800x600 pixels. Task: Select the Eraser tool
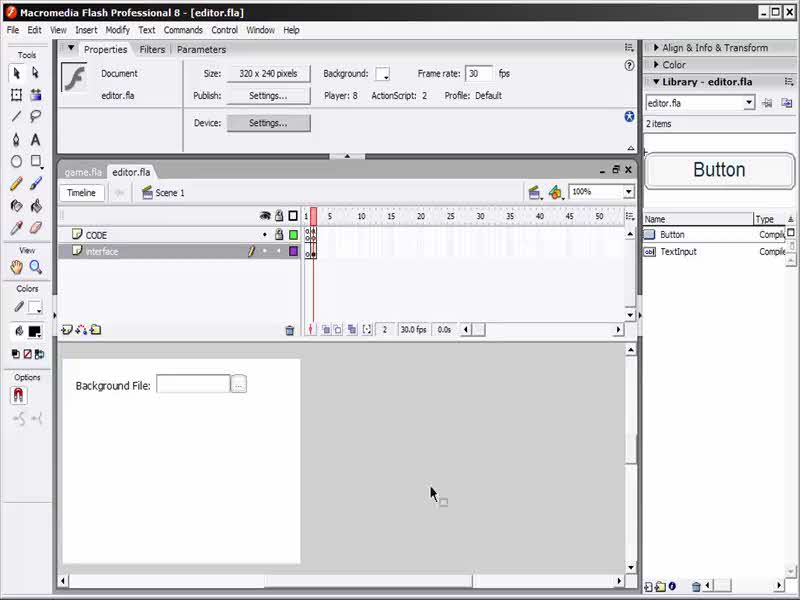pos(36,228)
